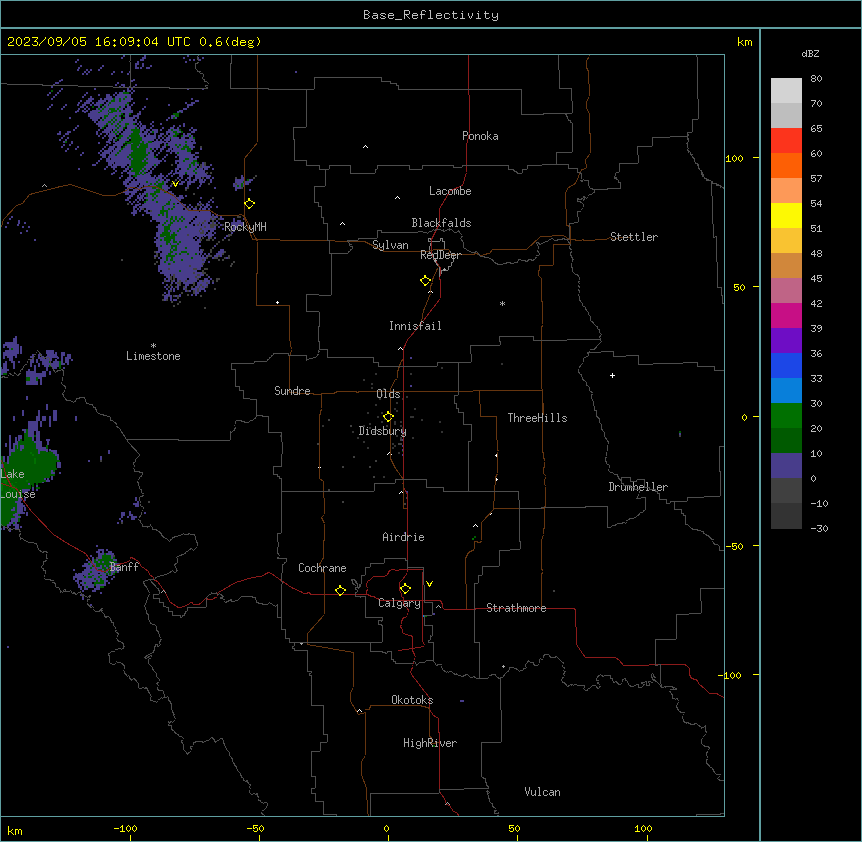Click the Stettler city label
The image size is (862, 842).
click(x=634, y=237)
